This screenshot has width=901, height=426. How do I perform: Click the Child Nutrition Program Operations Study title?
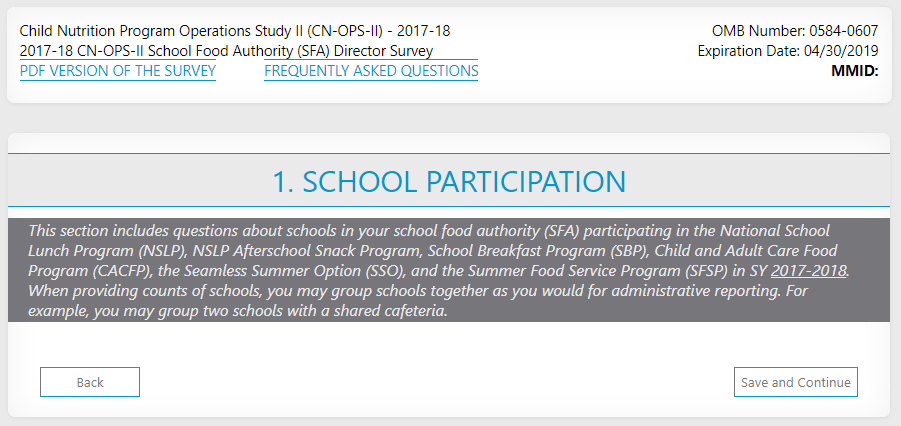point(235,31)
